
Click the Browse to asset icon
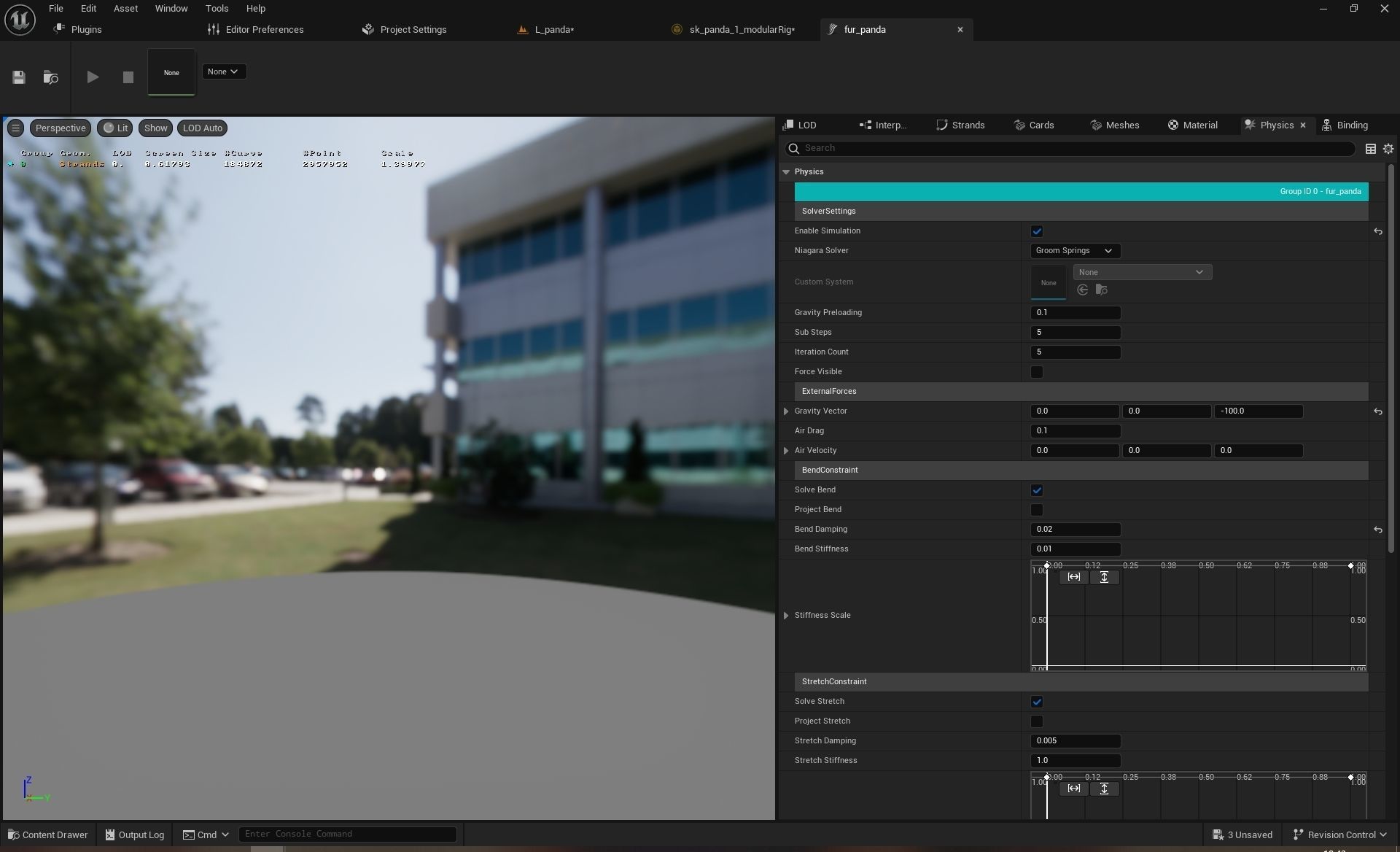tap(50, 77)
